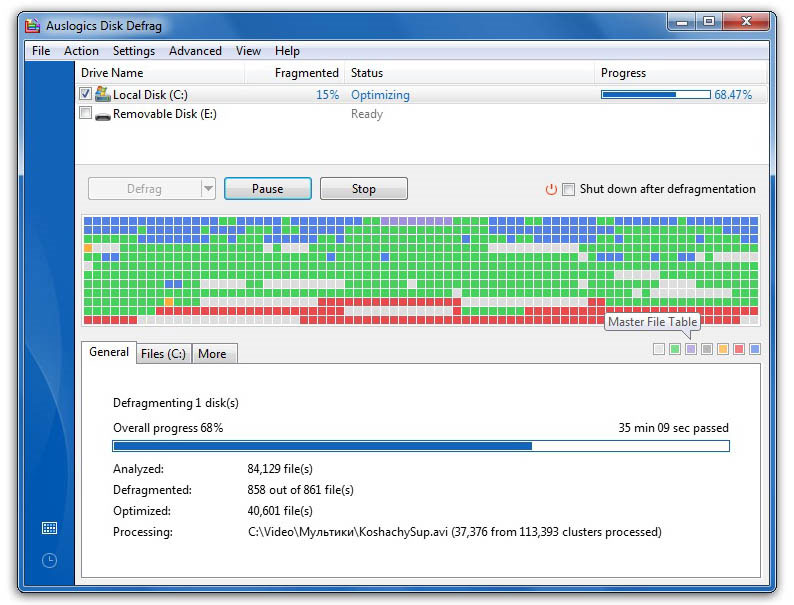Click the green legend swatch
This screenshot has width=794, height=605.
tap(675, 349)
